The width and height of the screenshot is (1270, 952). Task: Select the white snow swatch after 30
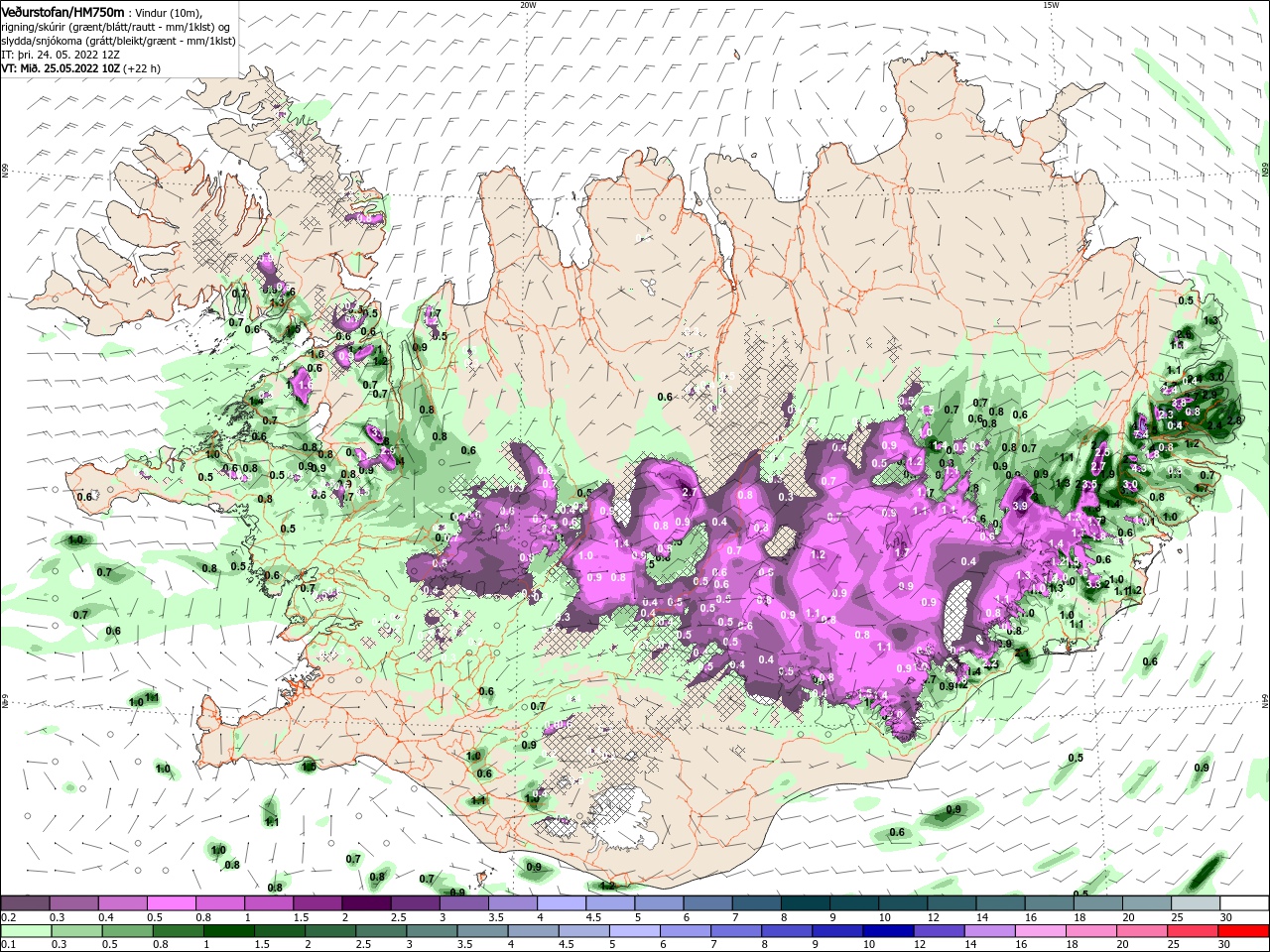coord(1244,903)
